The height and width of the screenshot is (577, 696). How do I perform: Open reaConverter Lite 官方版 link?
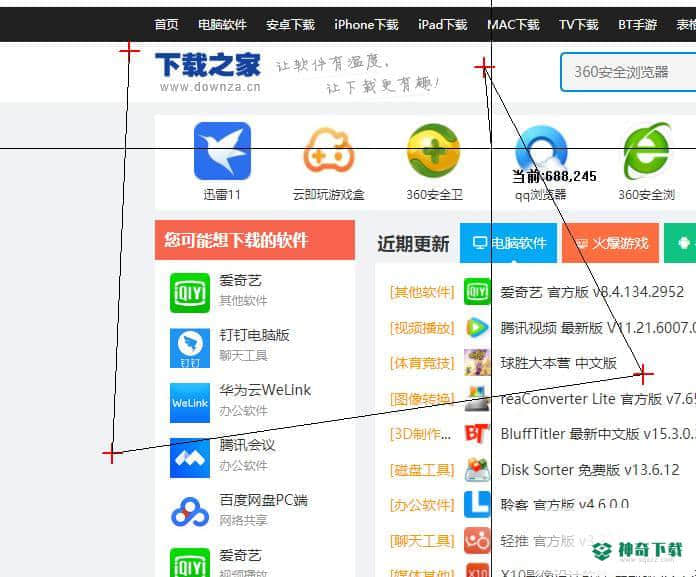pos(598,399)
